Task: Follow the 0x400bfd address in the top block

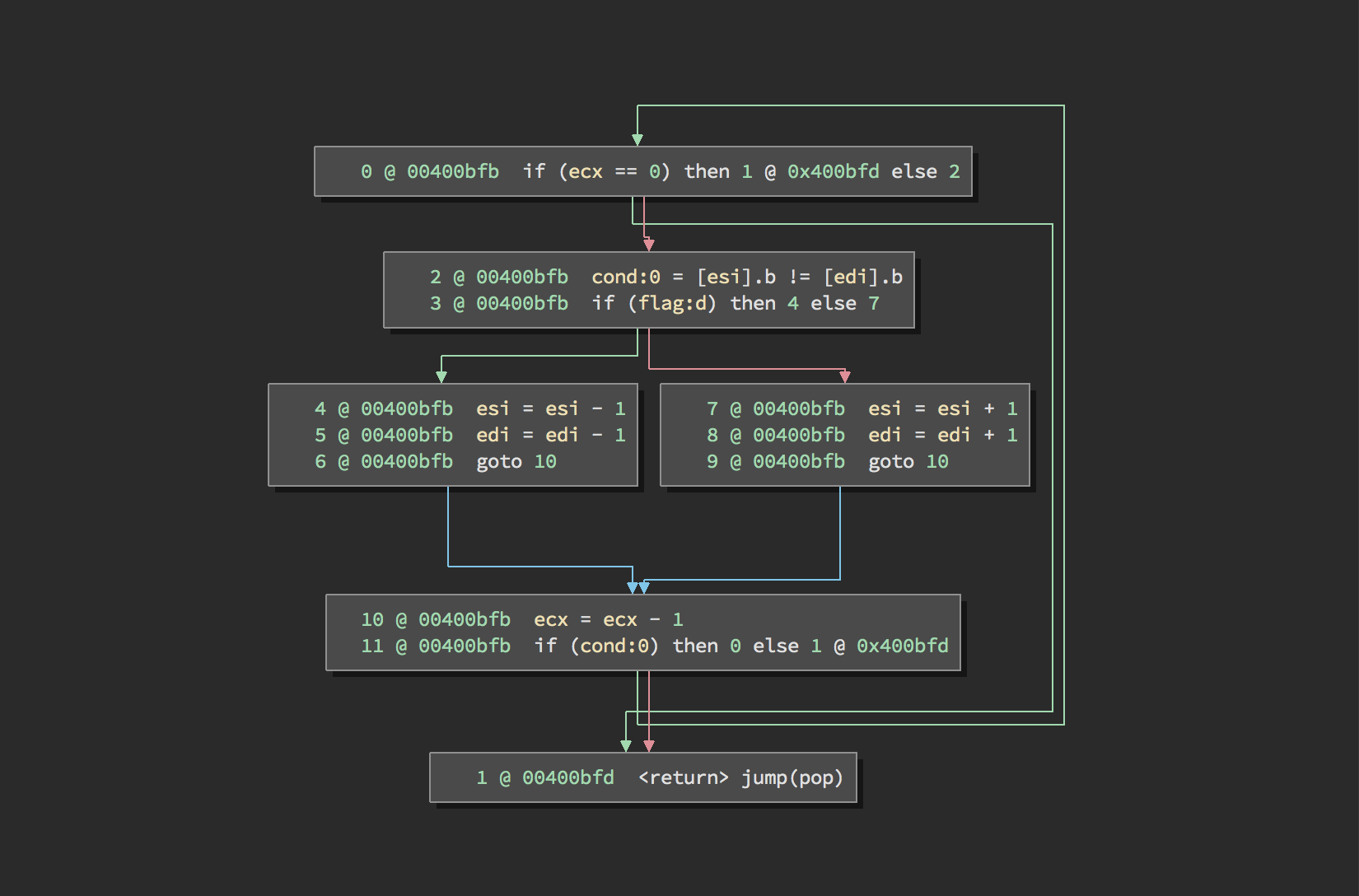Action: click(x=833, y=171)
